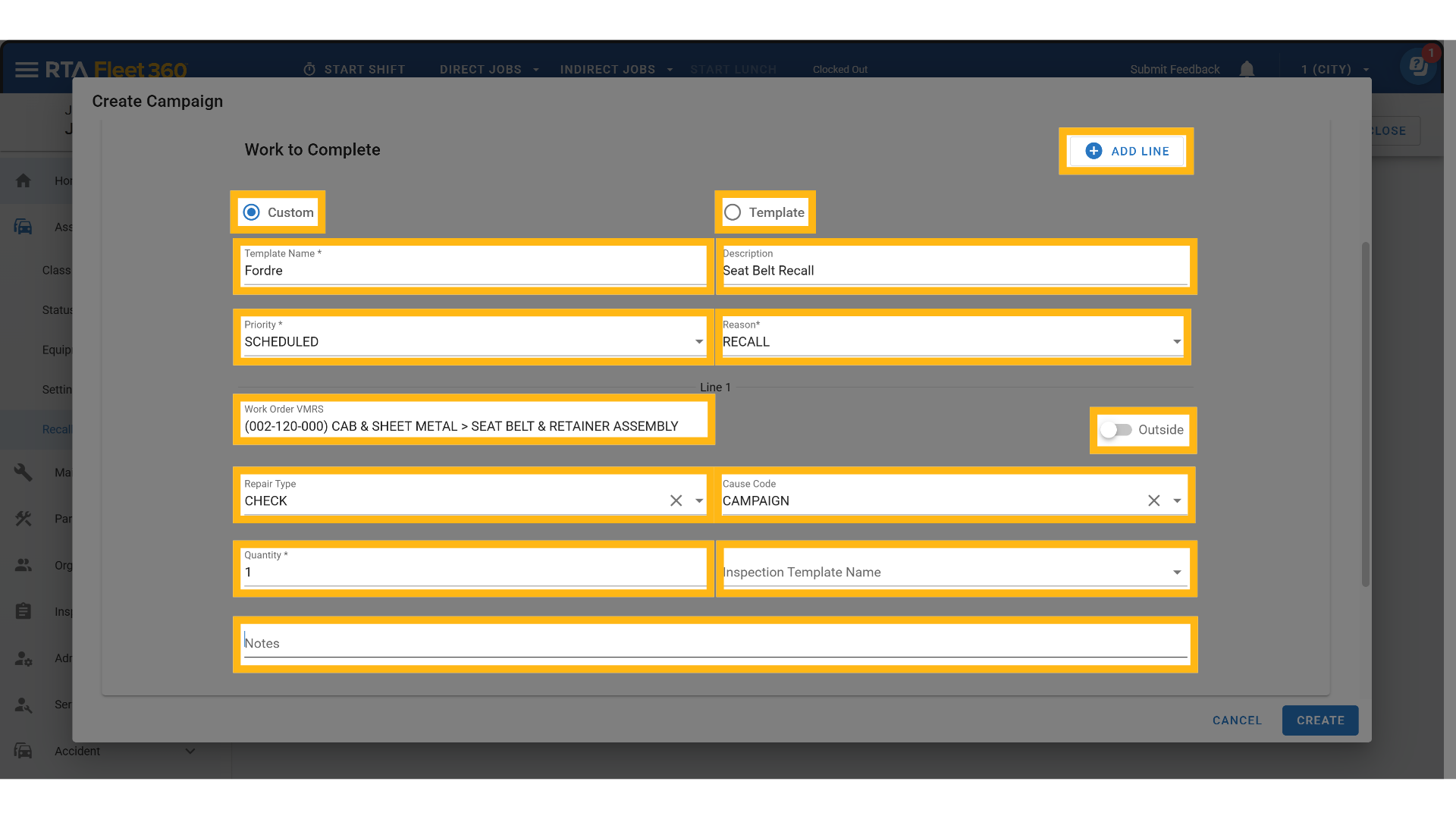Screen dimensions: 1456x819
Task: Select the Custom radio button
Action: pos(252,212)
